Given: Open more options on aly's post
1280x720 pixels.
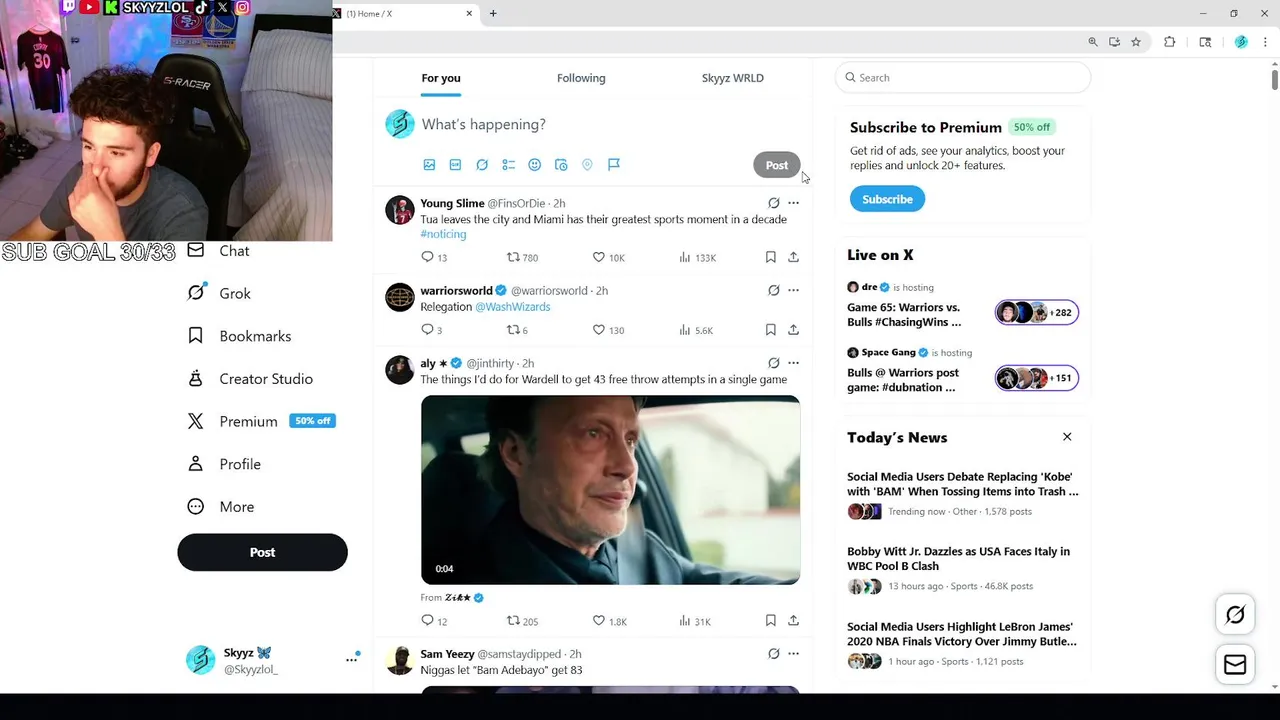Looking at the screenshot, I should 793,363.
